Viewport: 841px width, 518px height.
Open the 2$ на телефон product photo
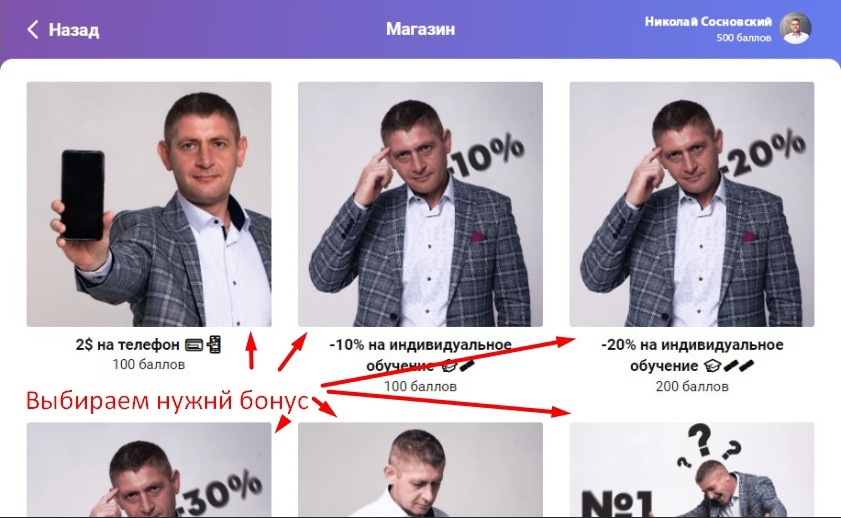[x=149, y=204]
